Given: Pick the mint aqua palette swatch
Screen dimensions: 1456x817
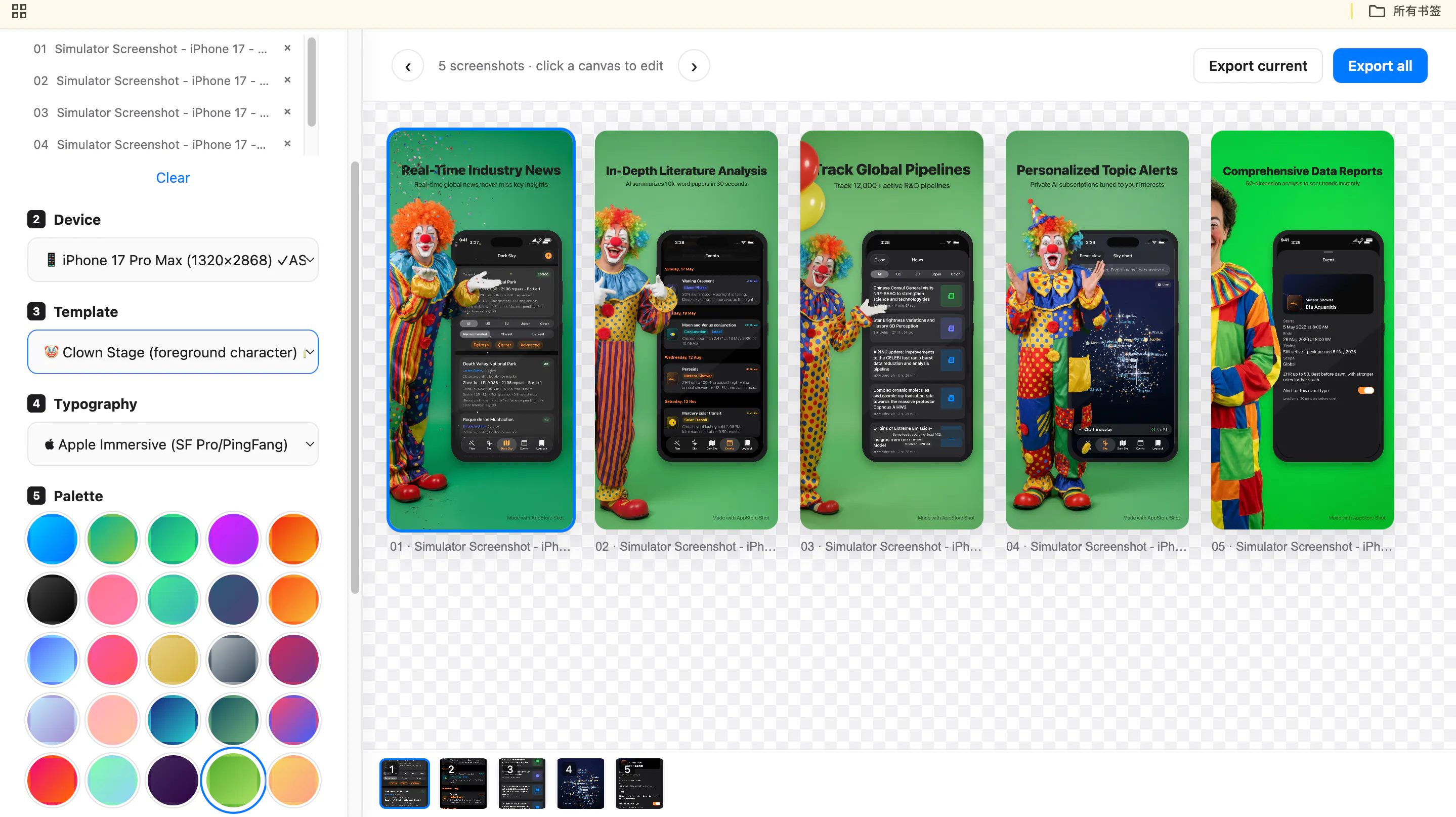Looking at the screenshot, I should coord(112,780).
